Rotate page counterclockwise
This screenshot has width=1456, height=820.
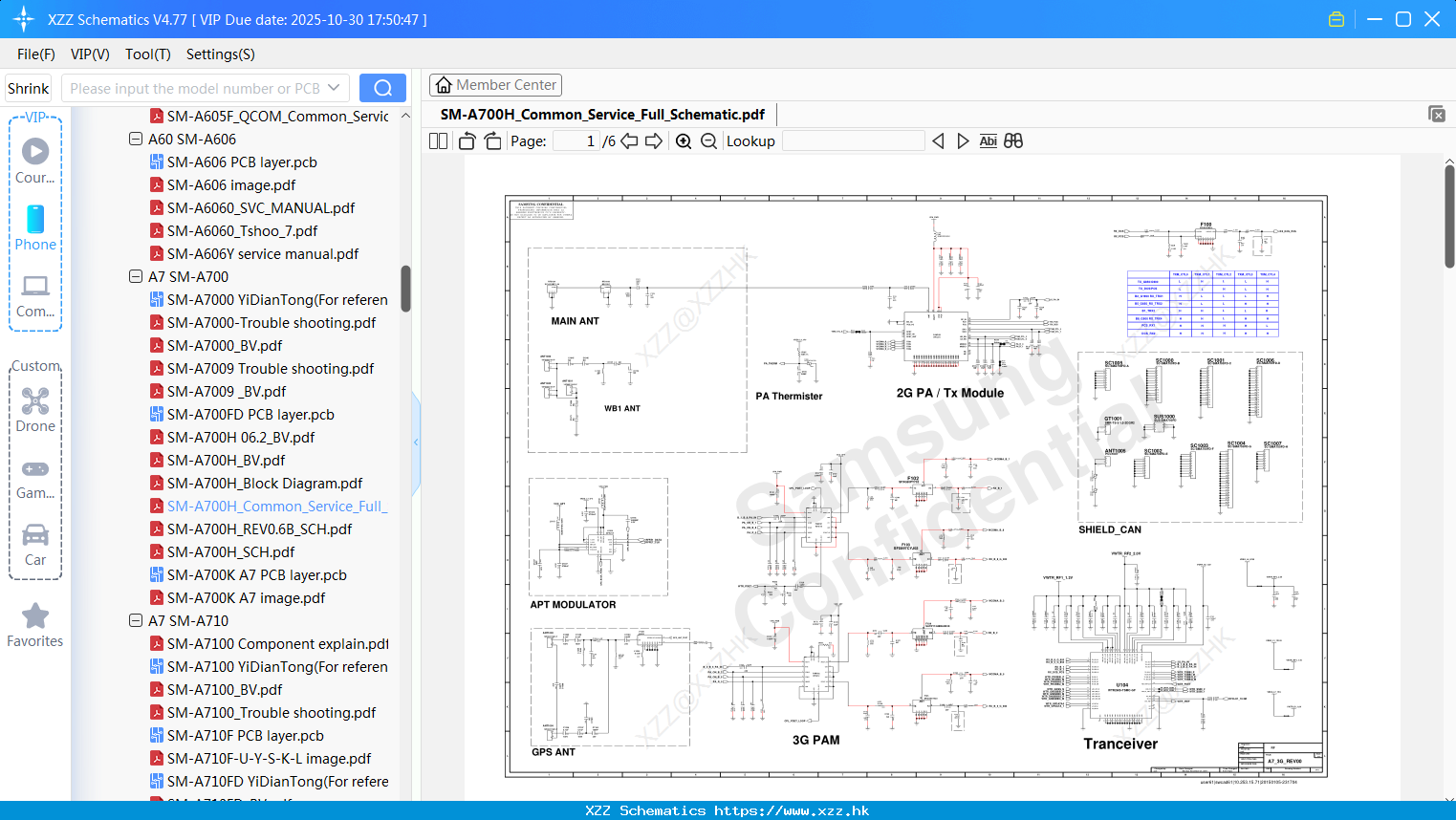467,140
